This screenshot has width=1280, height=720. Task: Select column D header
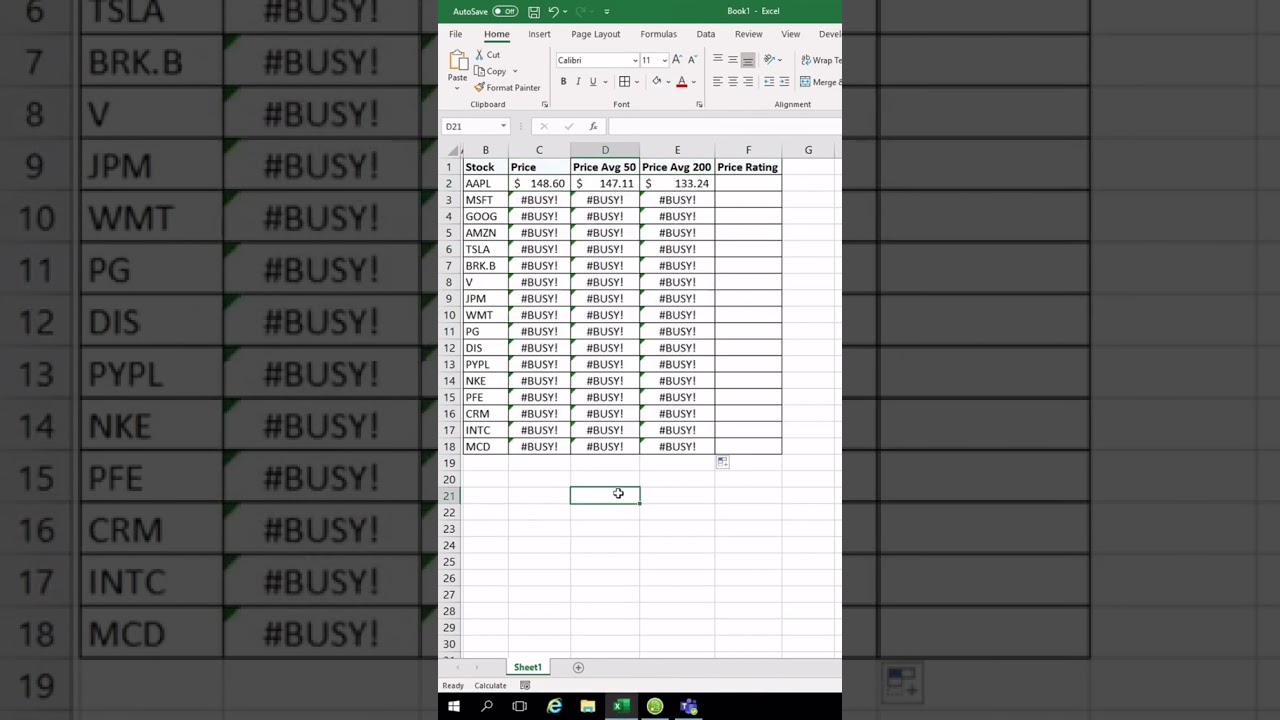tap(605, 150)
